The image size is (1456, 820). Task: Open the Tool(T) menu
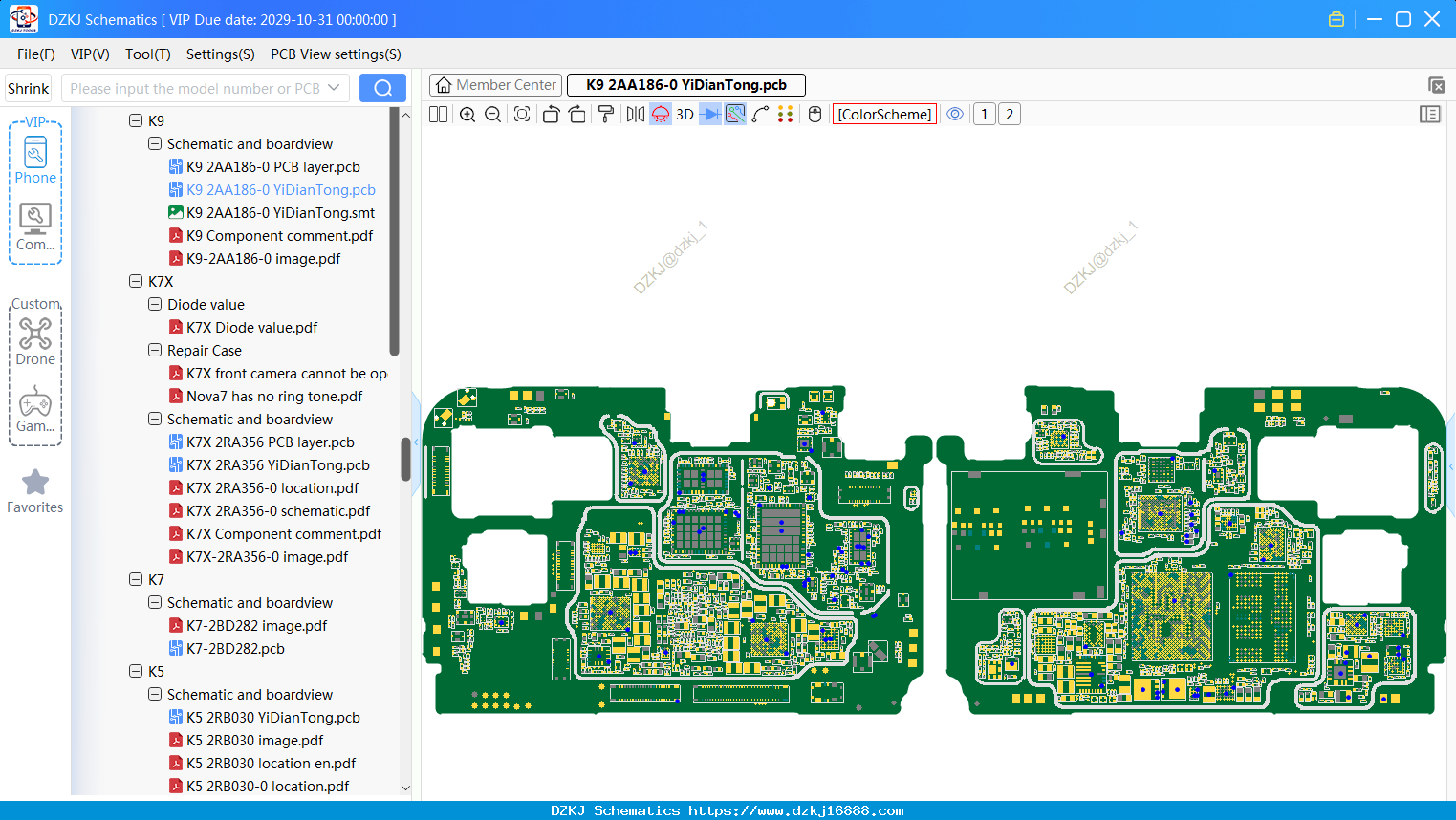click(x=148, y=54)
